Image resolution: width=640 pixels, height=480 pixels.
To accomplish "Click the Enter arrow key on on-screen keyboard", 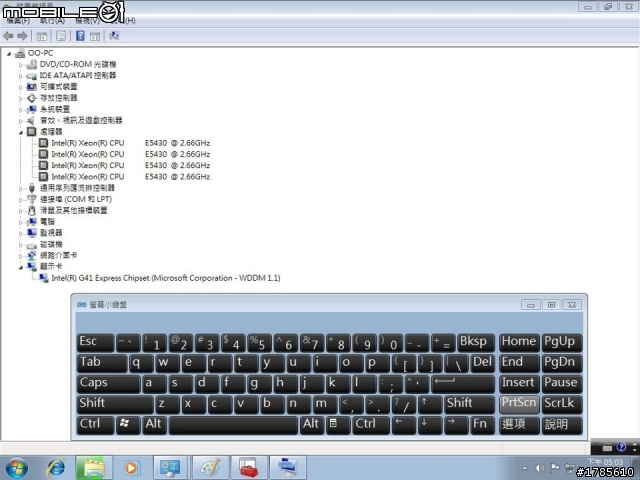I will coord(462,384).
